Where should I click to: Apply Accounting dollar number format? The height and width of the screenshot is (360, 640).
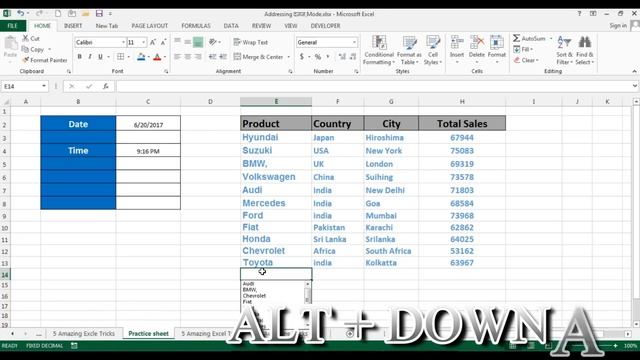point(302,57)
